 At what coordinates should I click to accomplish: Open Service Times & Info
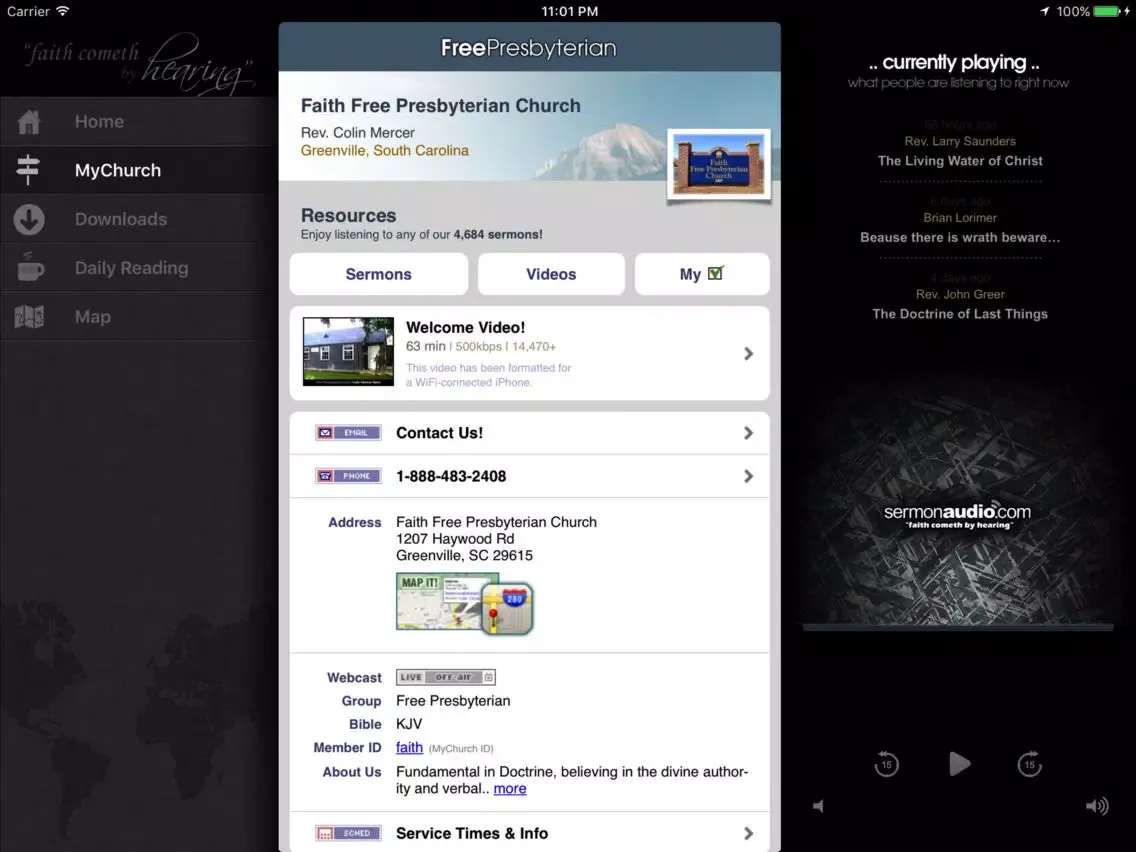point(472,833)
